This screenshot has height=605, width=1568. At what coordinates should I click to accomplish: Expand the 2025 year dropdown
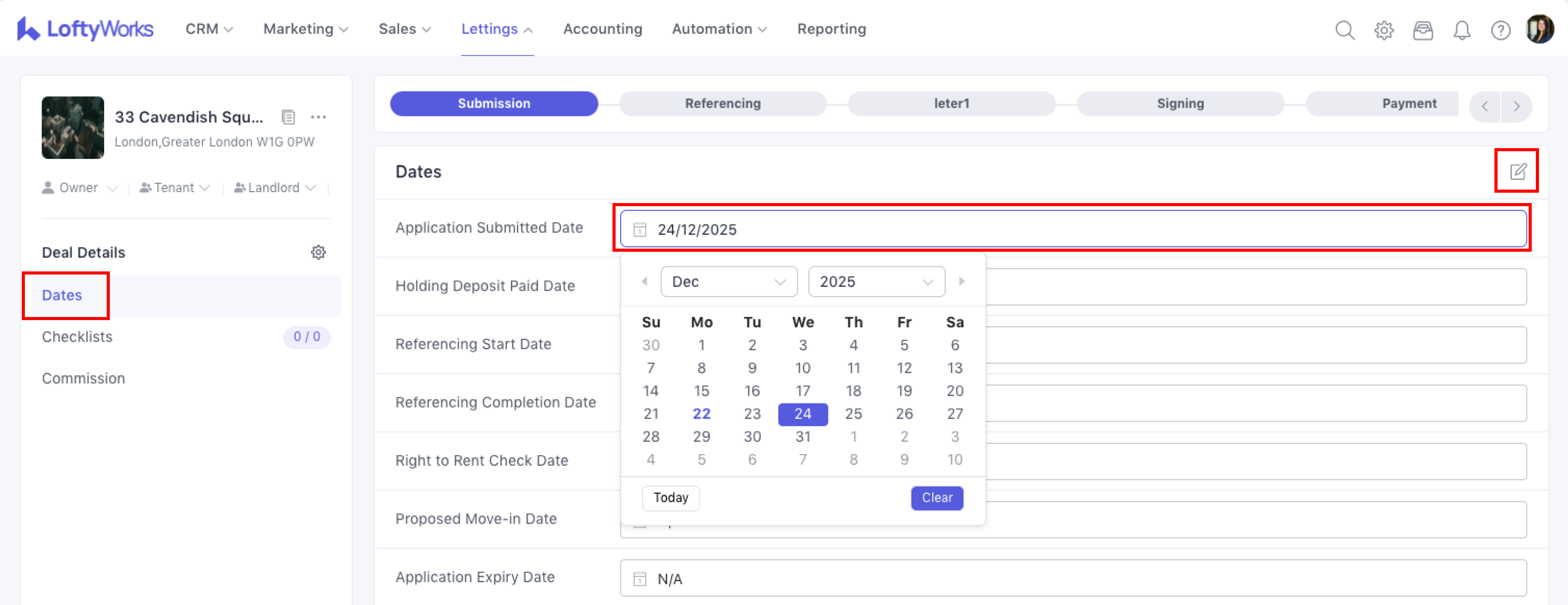click(876, 282)
